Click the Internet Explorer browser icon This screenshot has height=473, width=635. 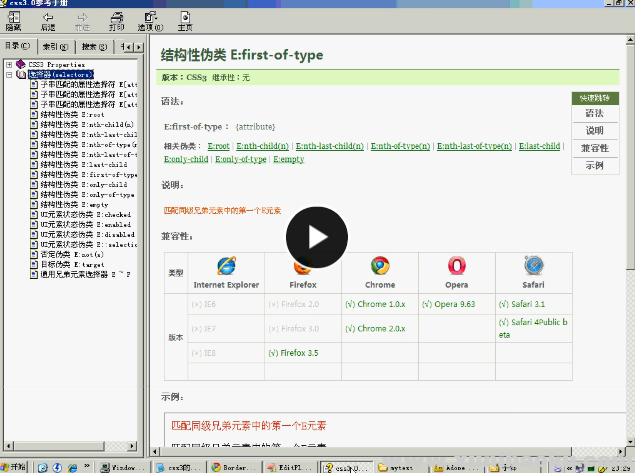226,267
